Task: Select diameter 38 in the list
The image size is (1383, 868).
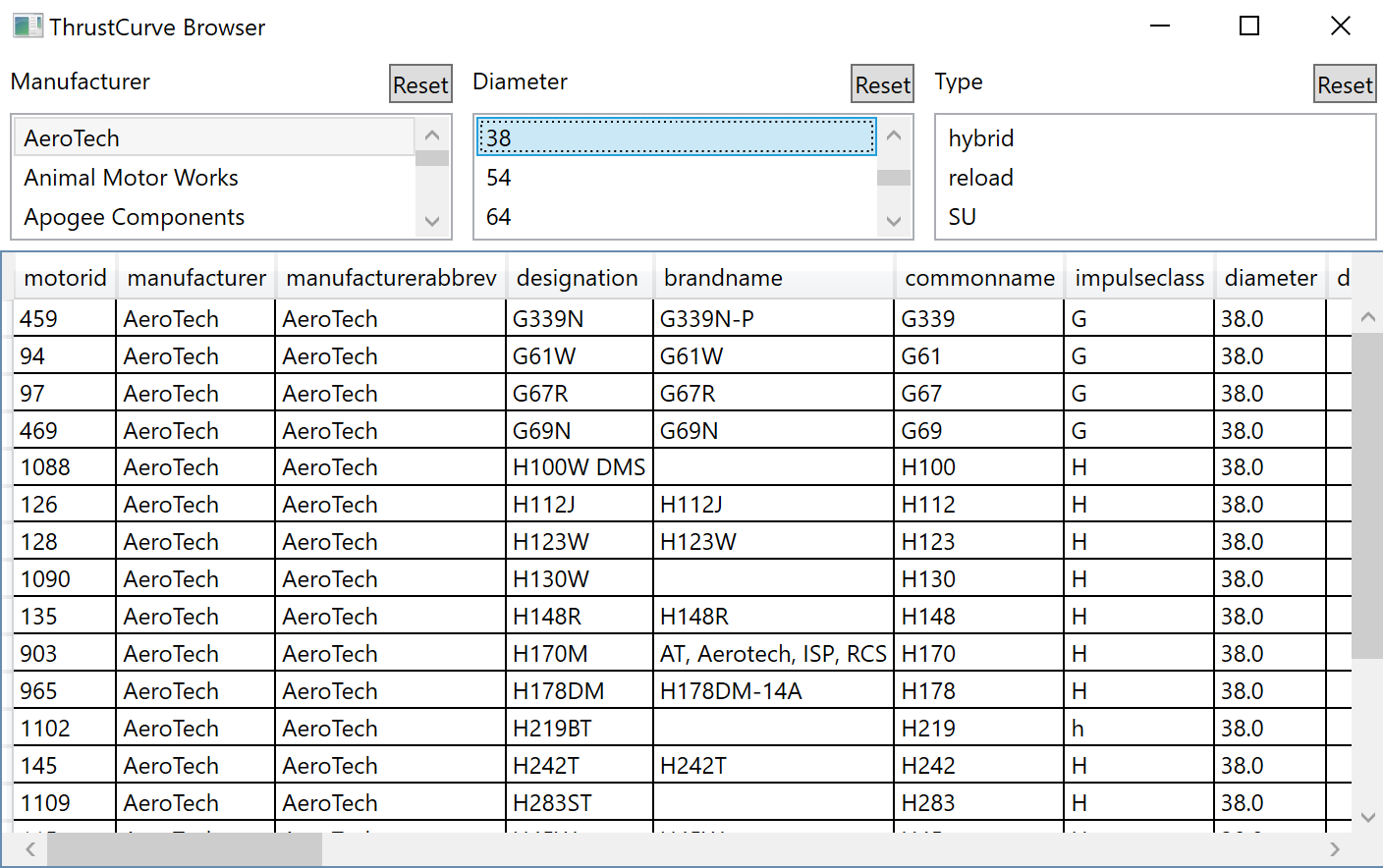Action: (676, 137)
